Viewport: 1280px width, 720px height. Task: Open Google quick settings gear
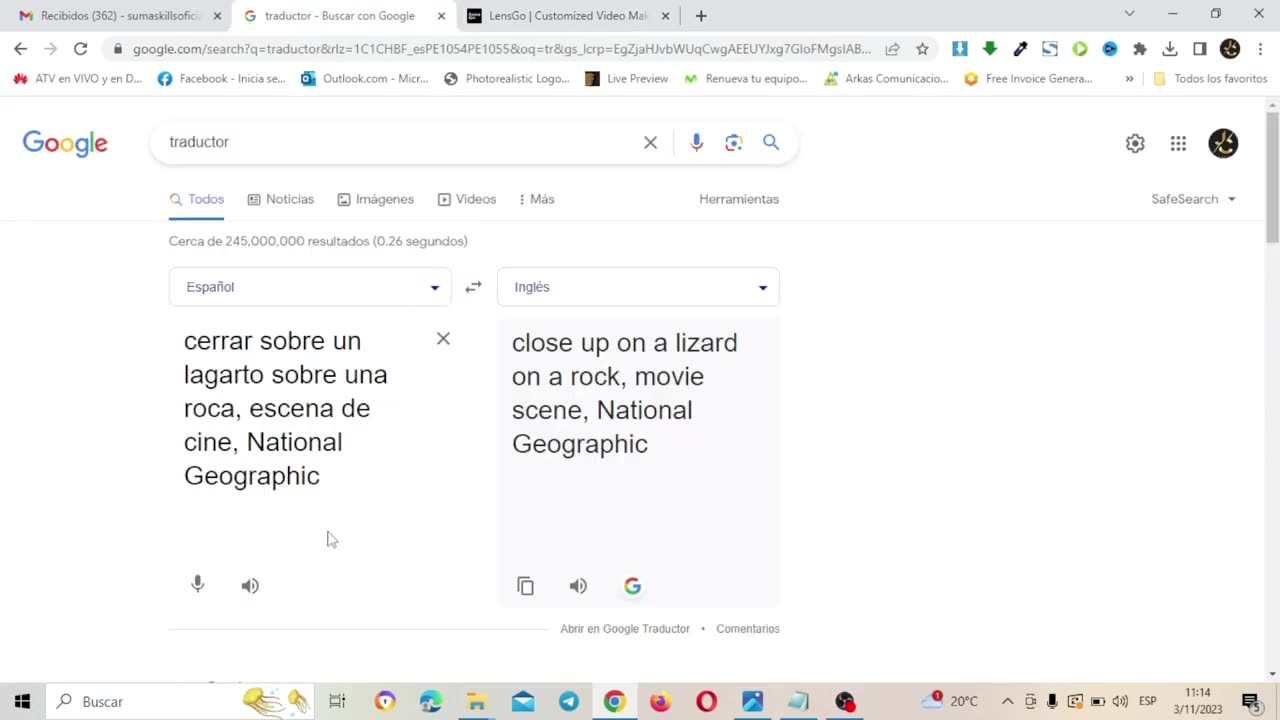click(1135, 143)
